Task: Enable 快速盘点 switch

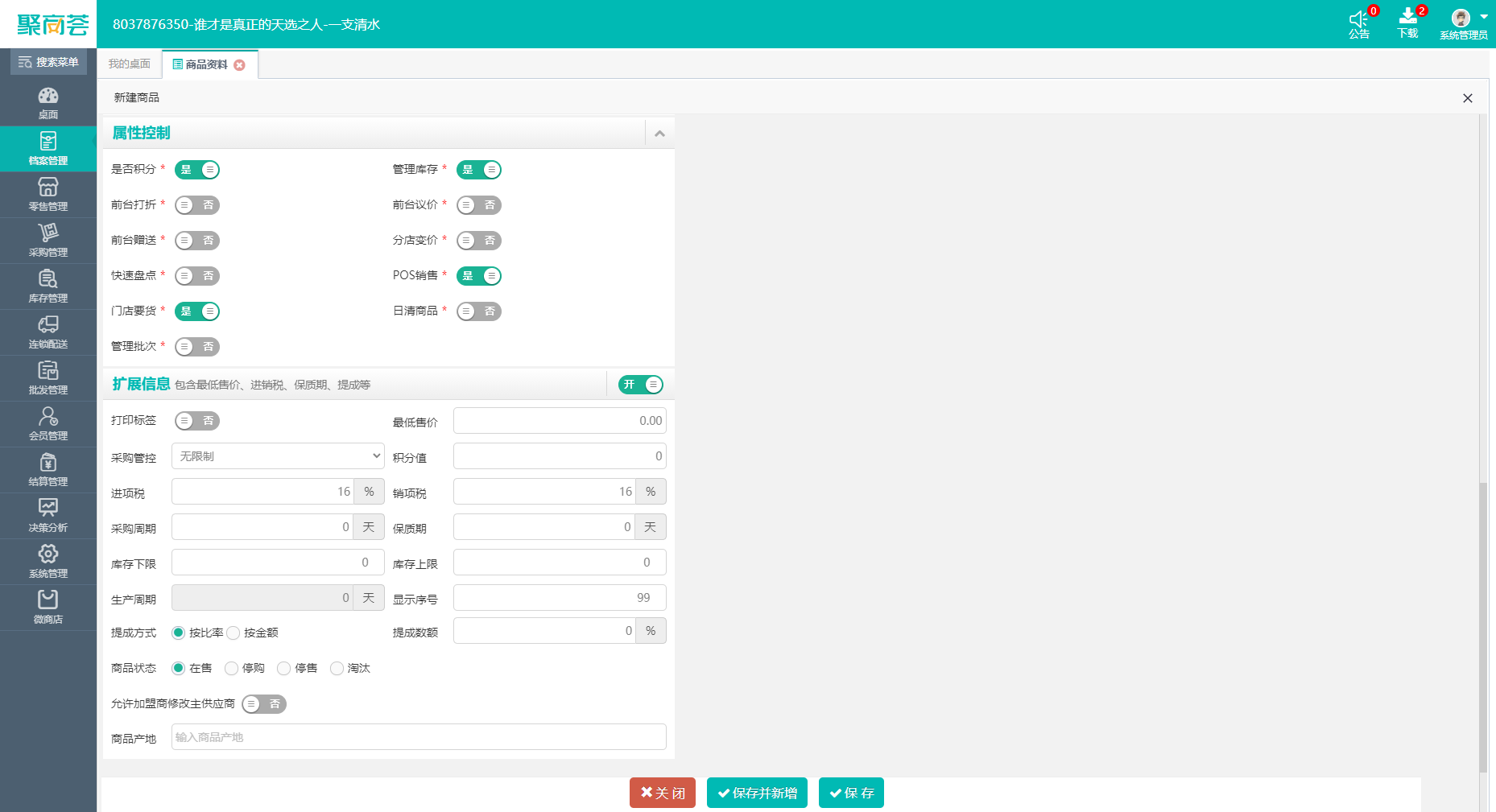Action: pyautogui.click(x=197, y=276)
